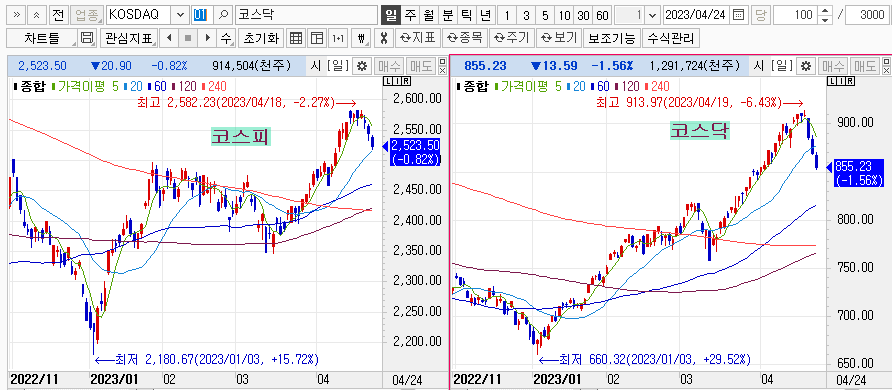
Task: Click the 수 button next to arrows
Action: pyautogui.click(x=226, y=39)
